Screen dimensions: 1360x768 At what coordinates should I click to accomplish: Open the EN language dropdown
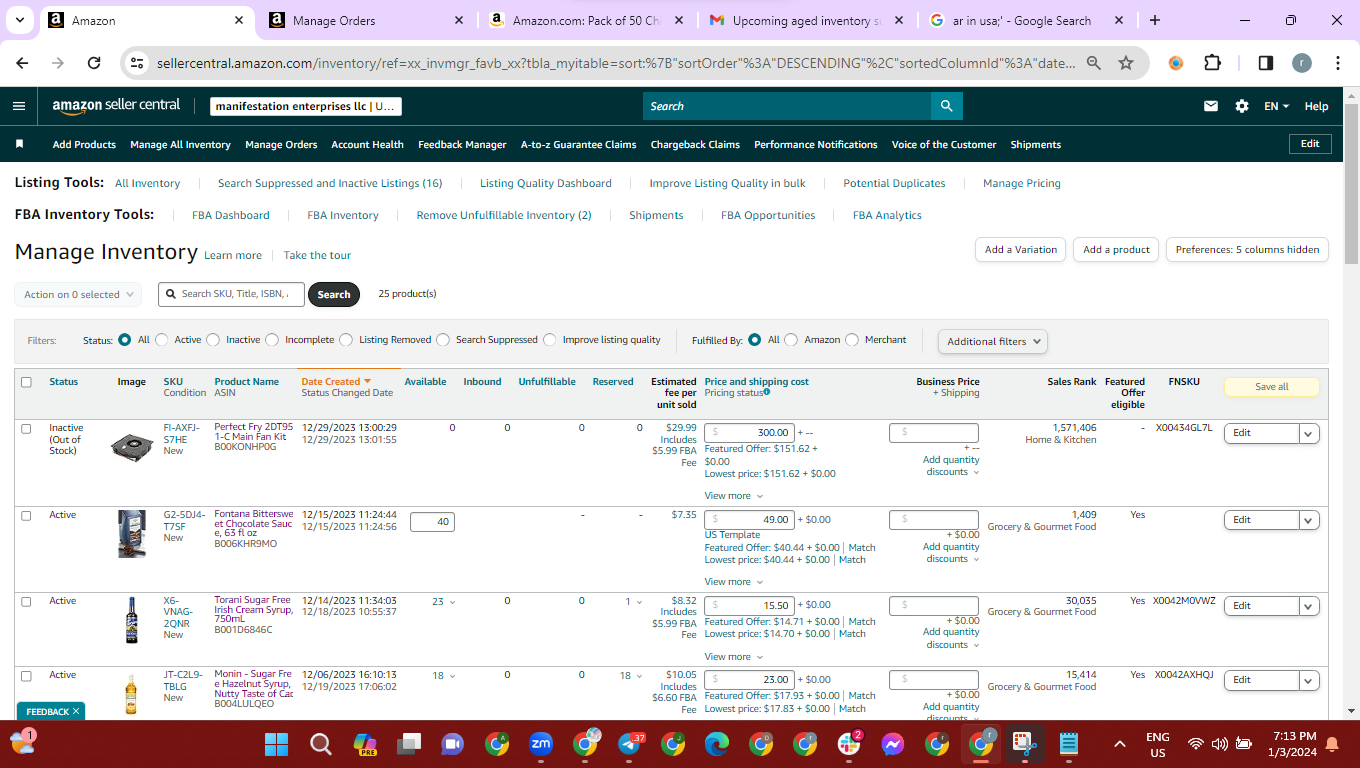pos(1277,106)
